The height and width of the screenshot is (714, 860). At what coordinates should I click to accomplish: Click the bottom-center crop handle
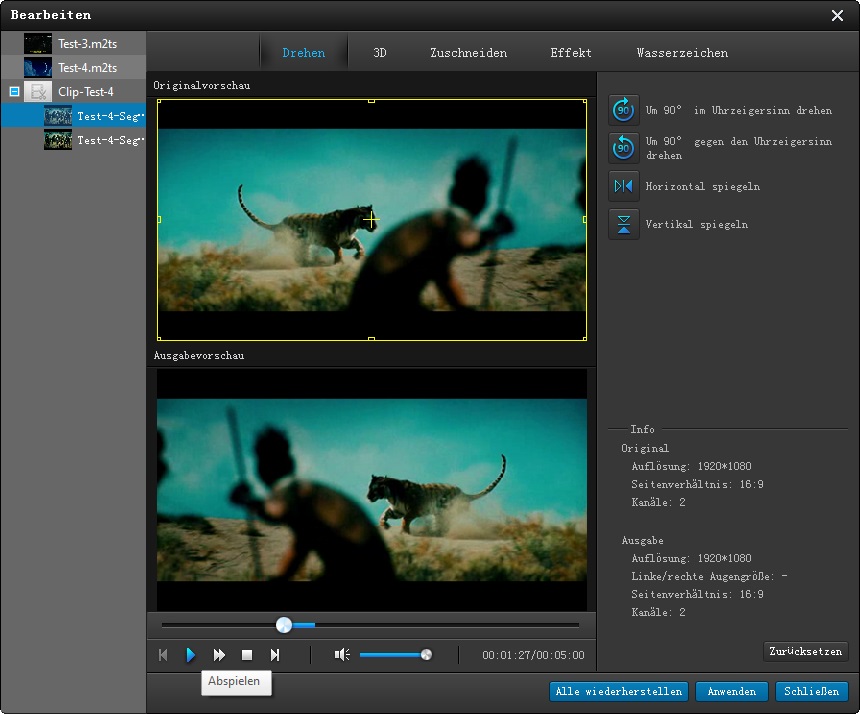pyautogui.click(x=371, y=339)
